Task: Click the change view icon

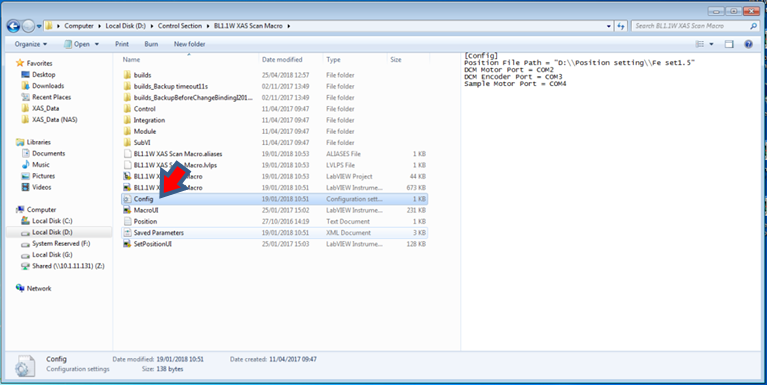Action: click(x=700, y=44)
